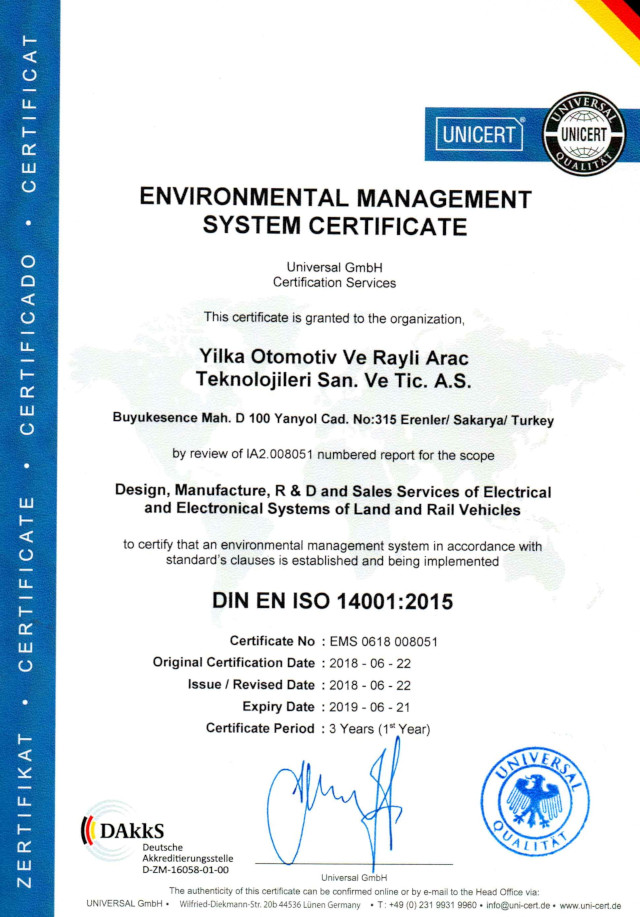Click the label 'Expiry Date'

[x=278, y=707]
